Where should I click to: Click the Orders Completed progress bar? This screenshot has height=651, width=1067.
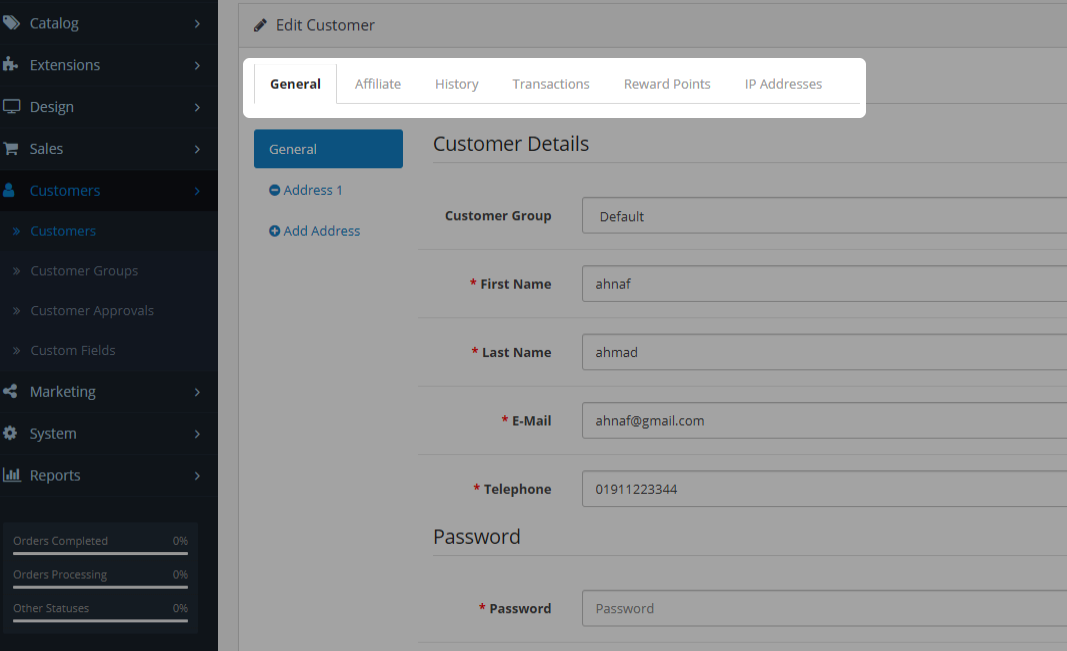(x=100, y=553)
